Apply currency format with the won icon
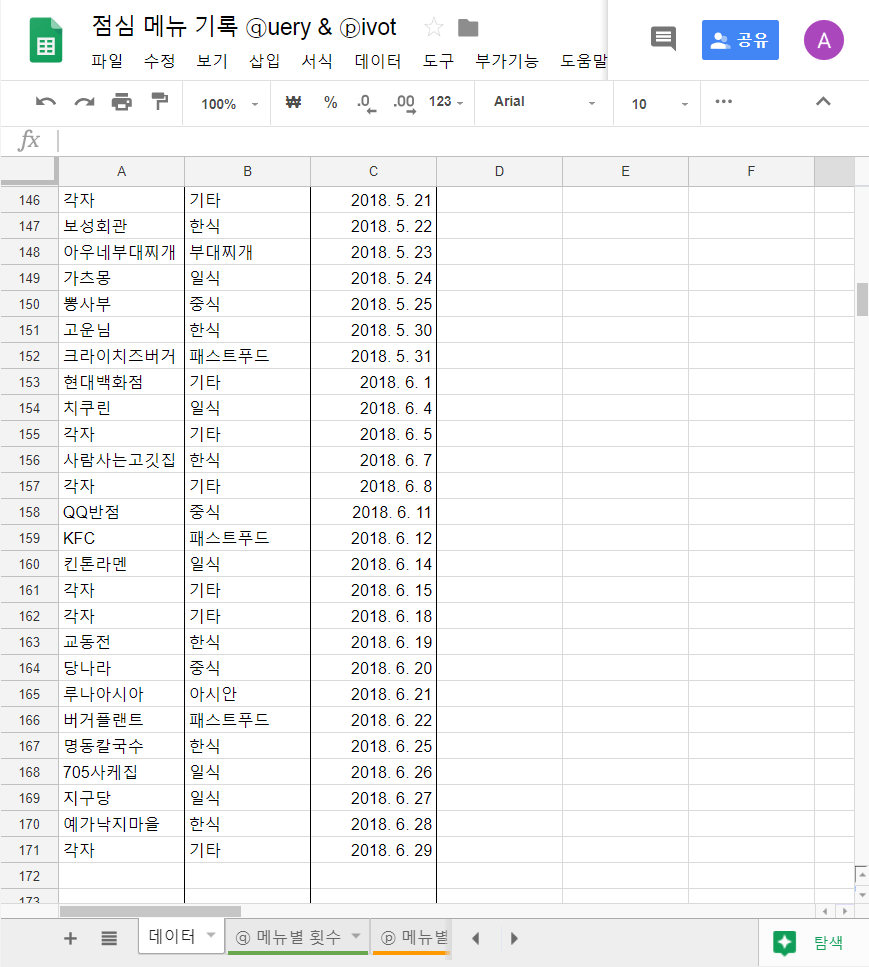Screen dimensions: 869x967 [292, 102]
